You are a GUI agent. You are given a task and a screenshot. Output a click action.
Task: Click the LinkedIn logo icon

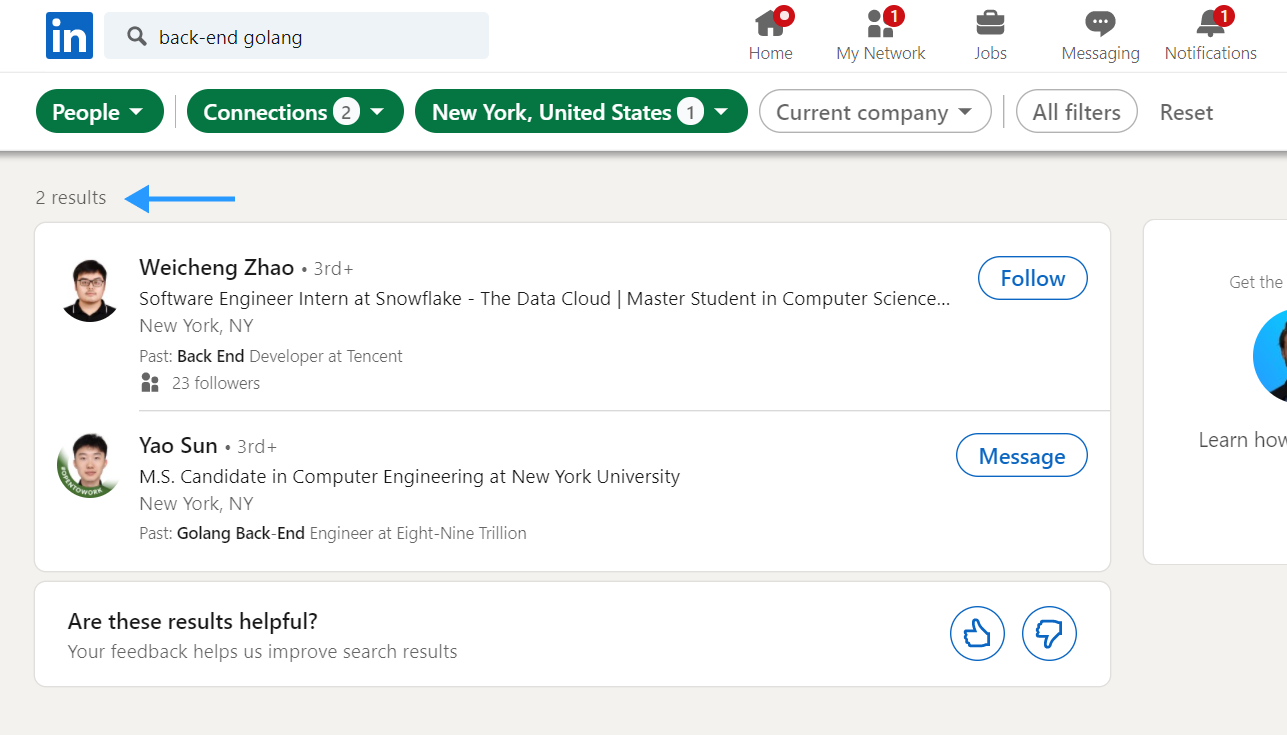pyautogui.click(x=69, y=36)
